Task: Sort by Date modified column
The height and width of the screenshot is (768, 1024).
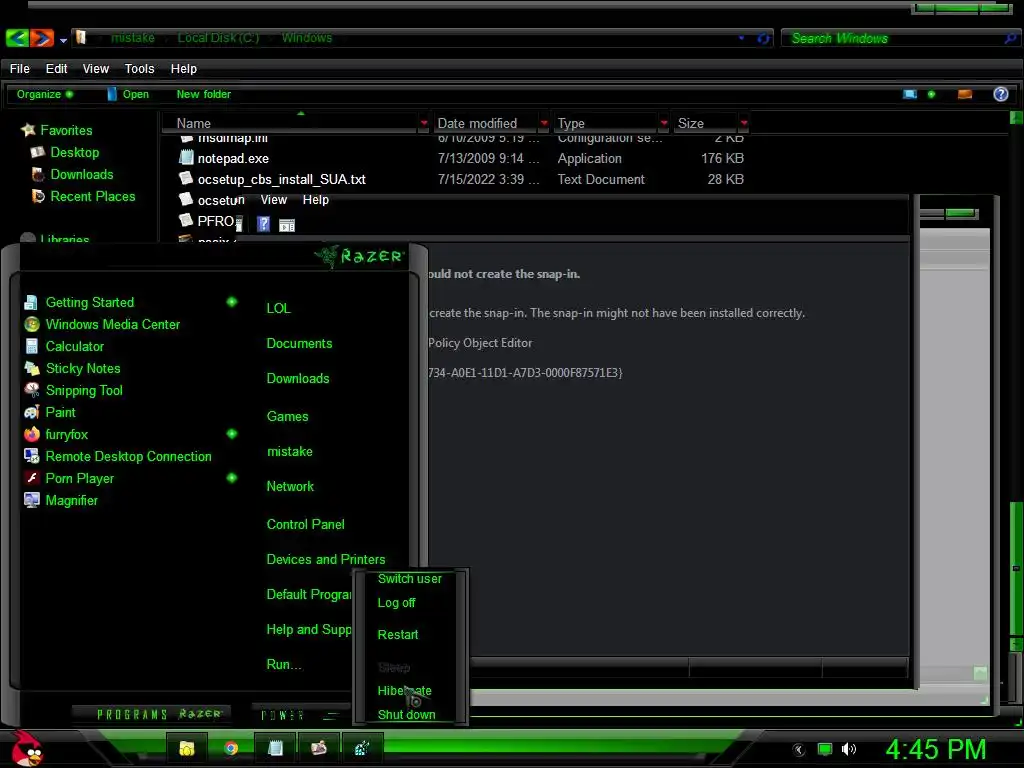Action: click(477, 123)
